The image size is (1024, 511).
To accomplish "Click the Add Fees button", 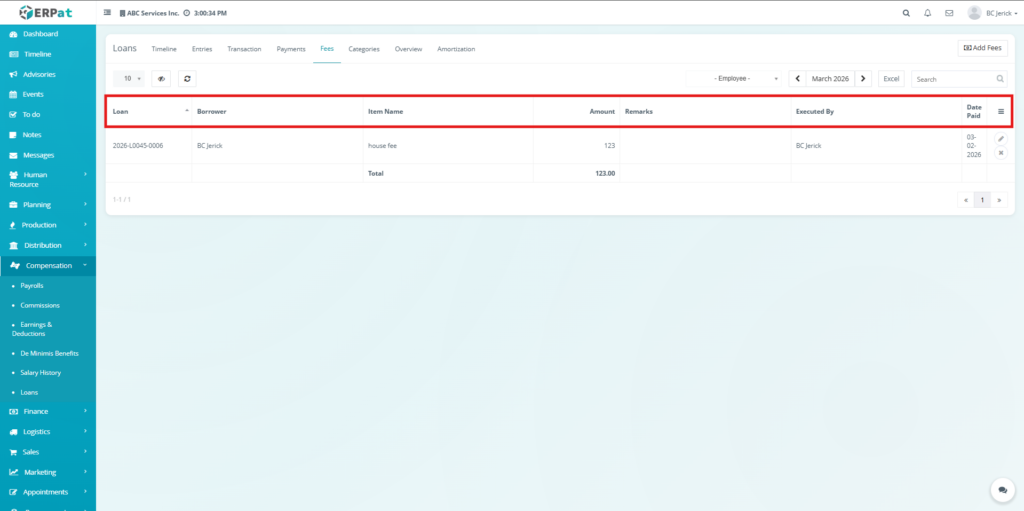I will pos(982,48).
